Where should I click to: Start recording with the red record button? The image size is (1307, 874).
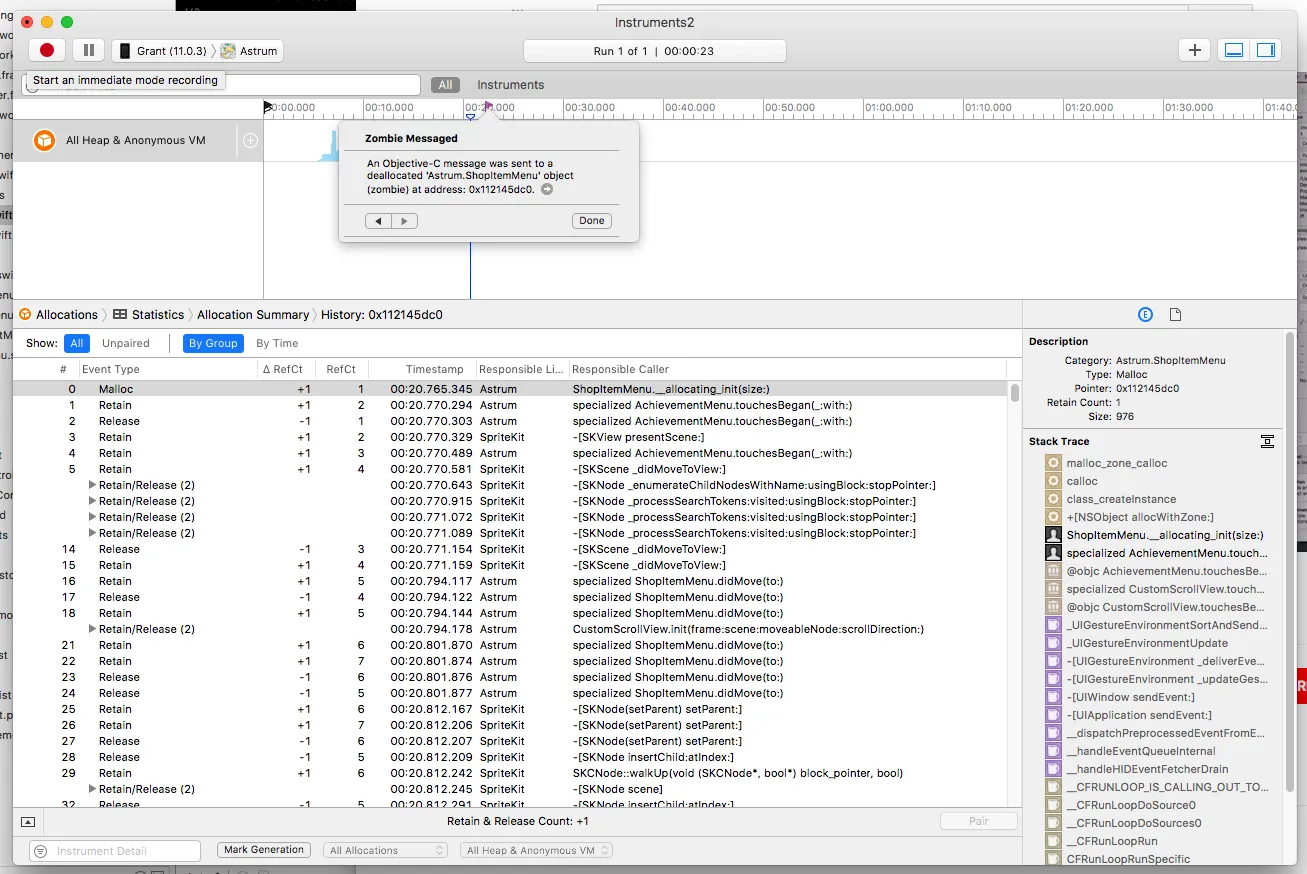click(x=47, y=50)
